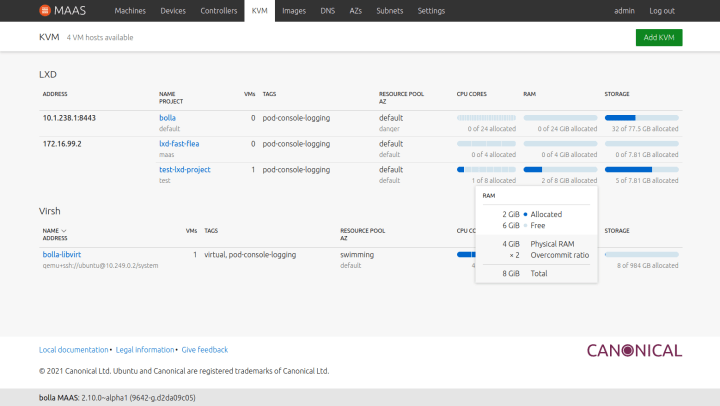
Task: Click bolla storage meter bar
Action: 641,118
